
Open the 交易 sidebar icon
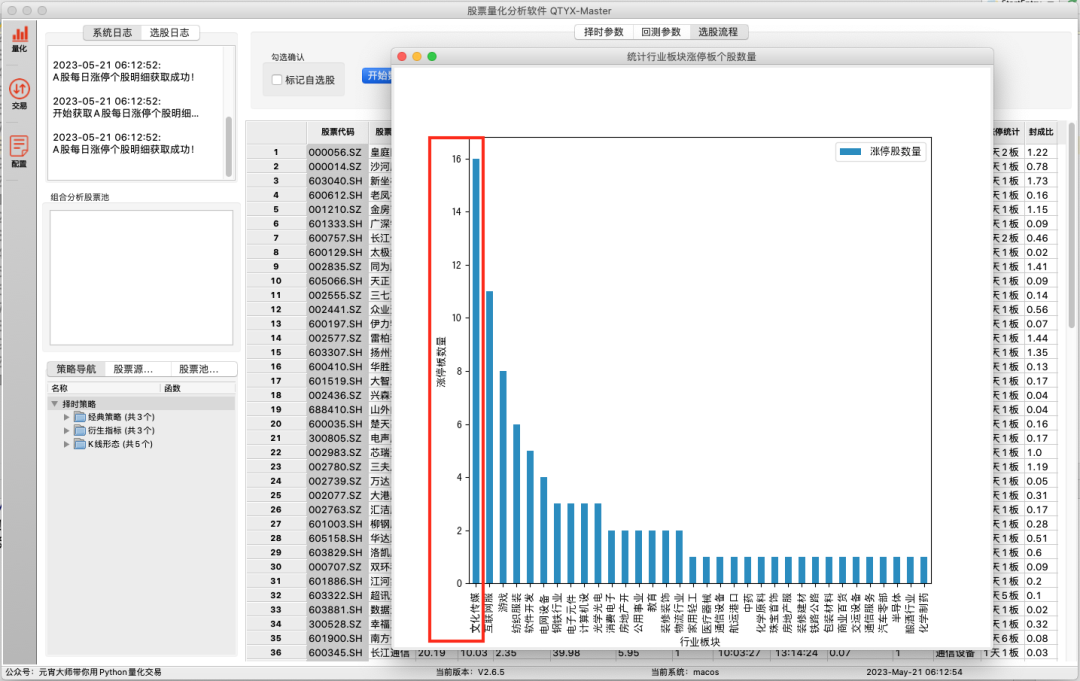click(x=19, y=94)
